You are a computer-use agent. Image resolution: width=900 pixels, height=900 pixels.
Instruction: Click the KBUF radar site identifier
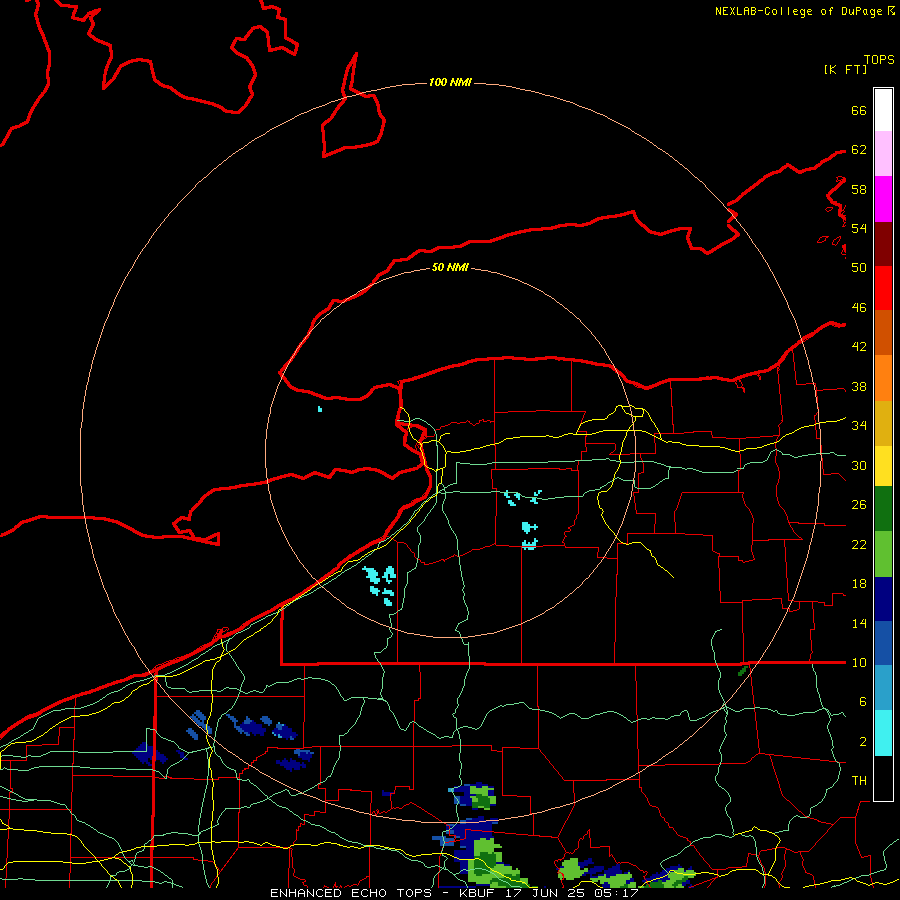coord(479,893)
